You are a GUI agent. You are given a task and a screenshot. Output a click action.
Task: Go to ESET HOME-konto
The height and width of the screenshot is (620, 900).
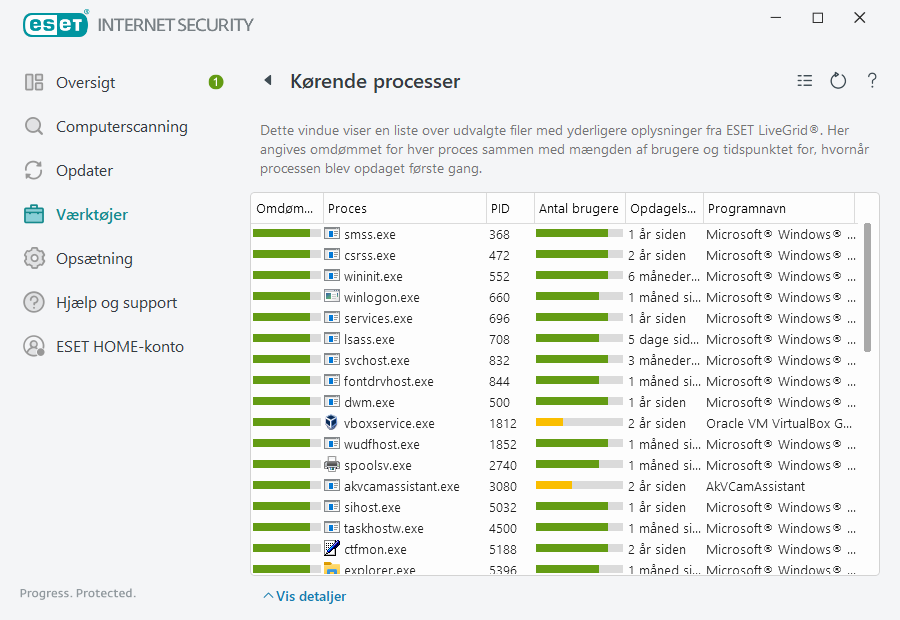pyautogui.click(x=120, y=347)
